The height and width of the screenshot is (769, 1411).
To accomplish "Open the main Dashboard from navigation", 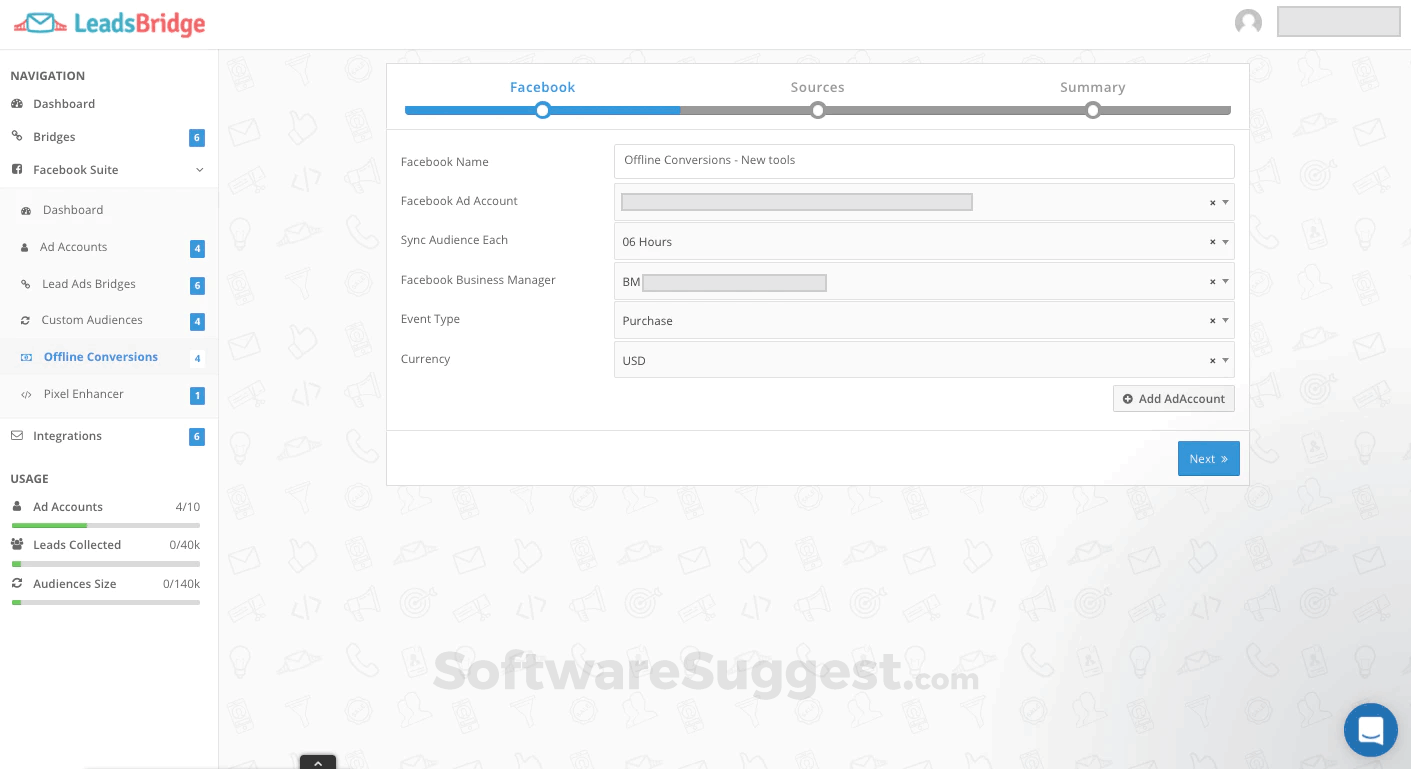I will pos(64,104).
